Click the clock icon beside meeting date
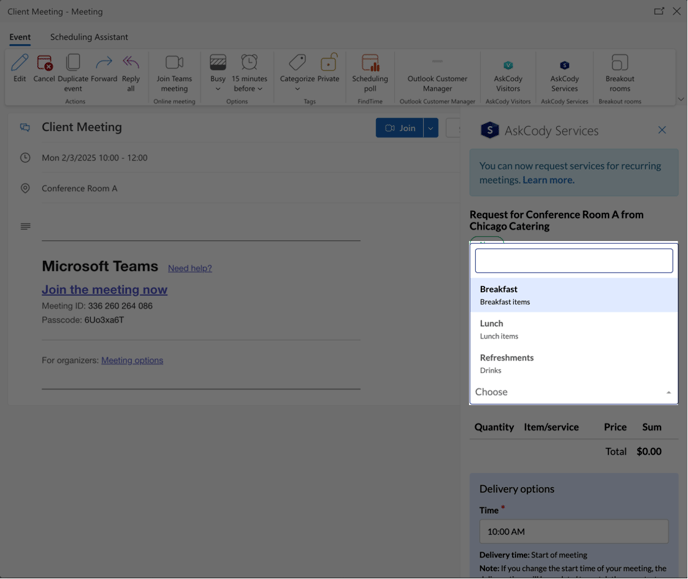This screenshot has width=688, height=579. [25, 157]
